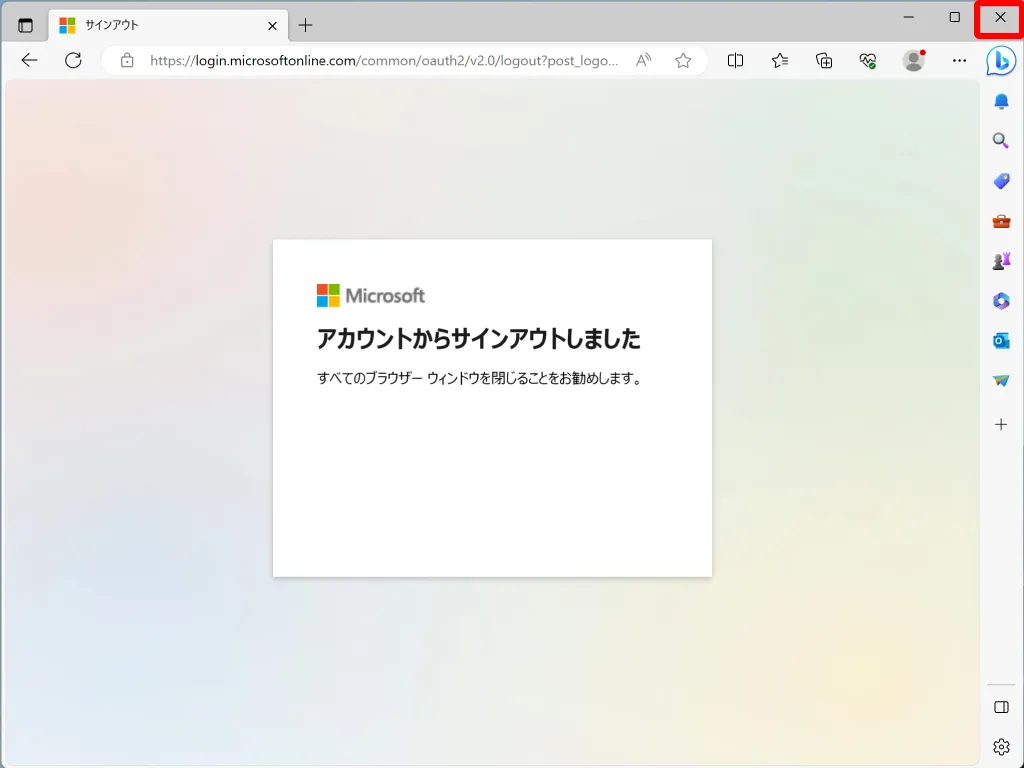Close the サインアウト tab

[272, 25]
